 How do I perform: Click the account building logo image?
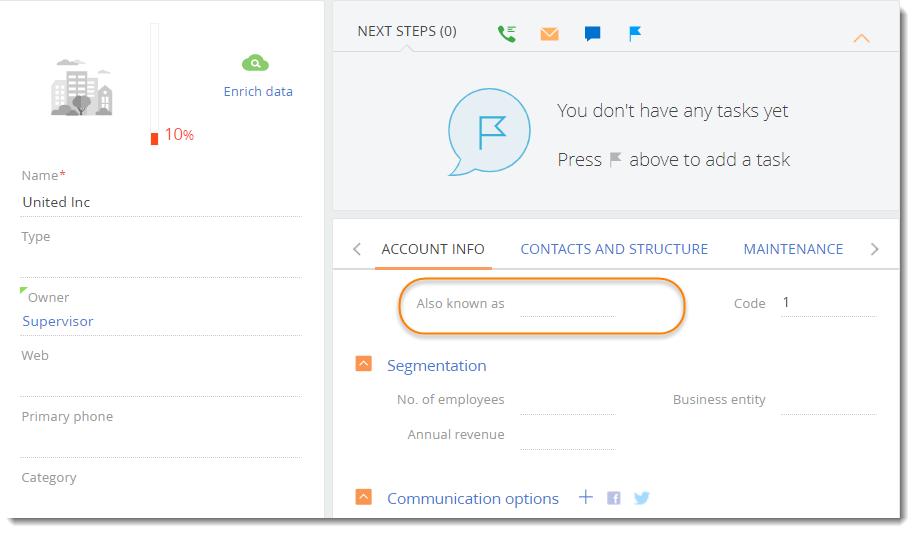coord(82,88)
